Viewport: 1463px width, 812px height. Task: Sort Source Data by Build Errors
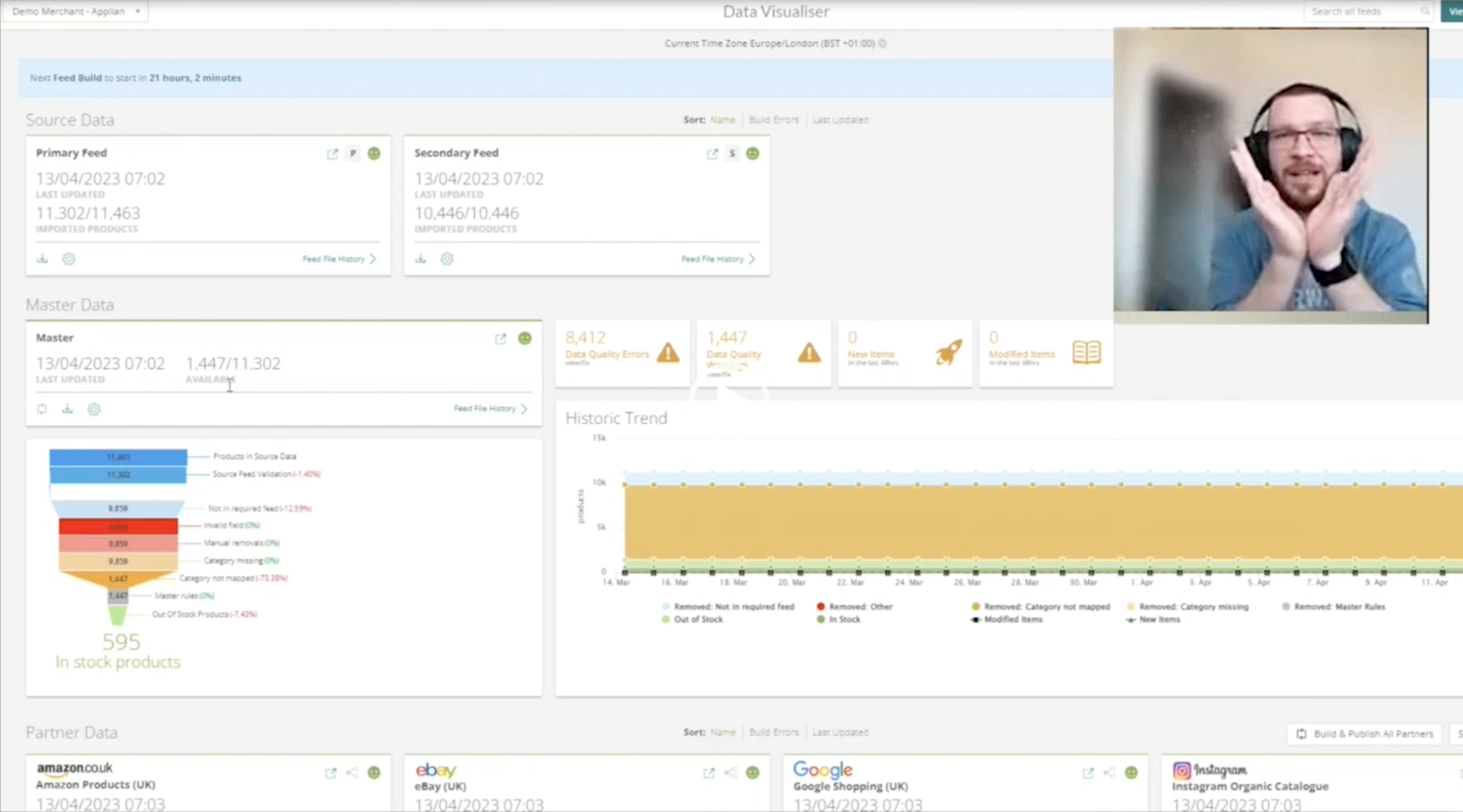[774, 120]
